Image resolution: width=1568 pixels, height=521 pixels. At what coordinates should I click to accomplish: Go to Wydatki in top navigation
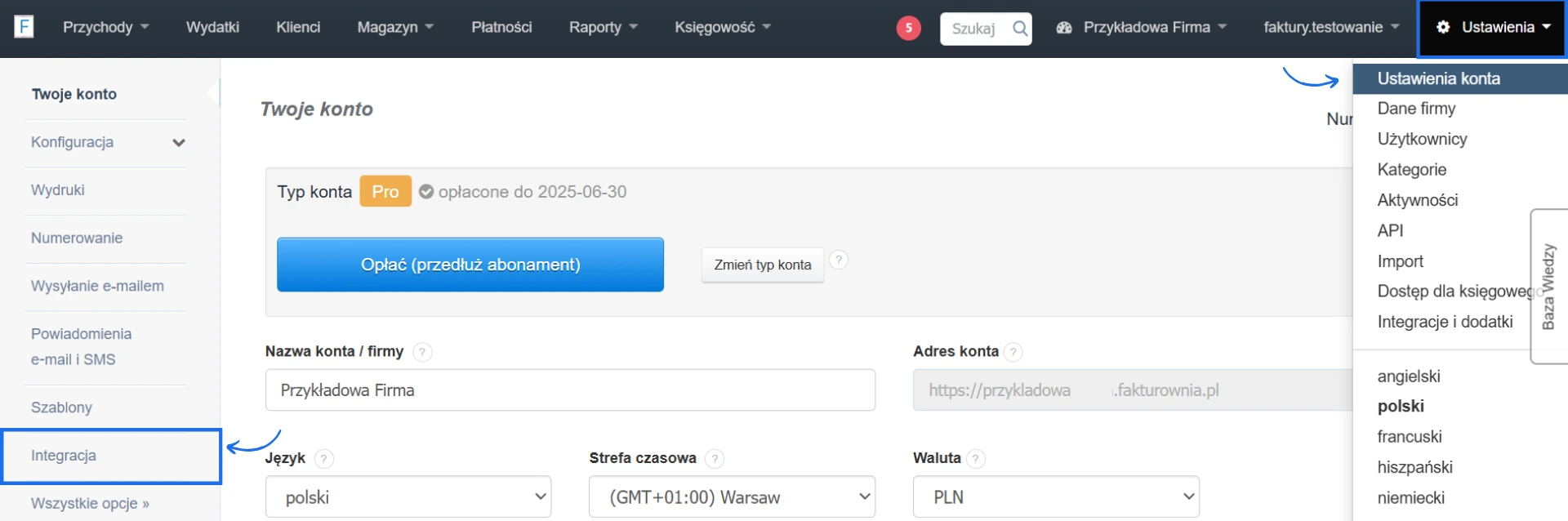click(212, 27)
